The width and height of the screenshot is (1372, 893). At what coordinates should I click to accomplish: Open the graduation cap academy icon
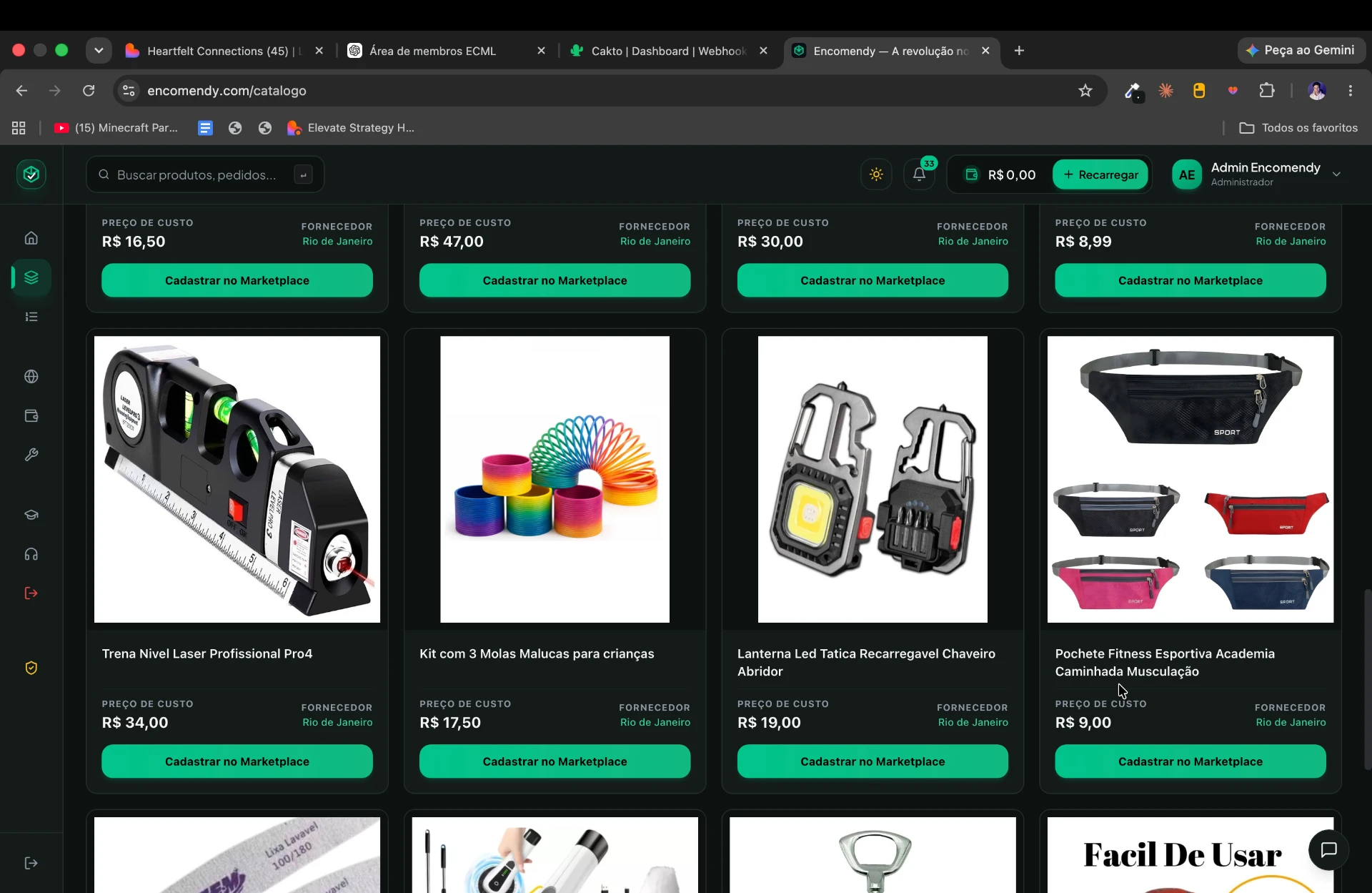[31, 515]
